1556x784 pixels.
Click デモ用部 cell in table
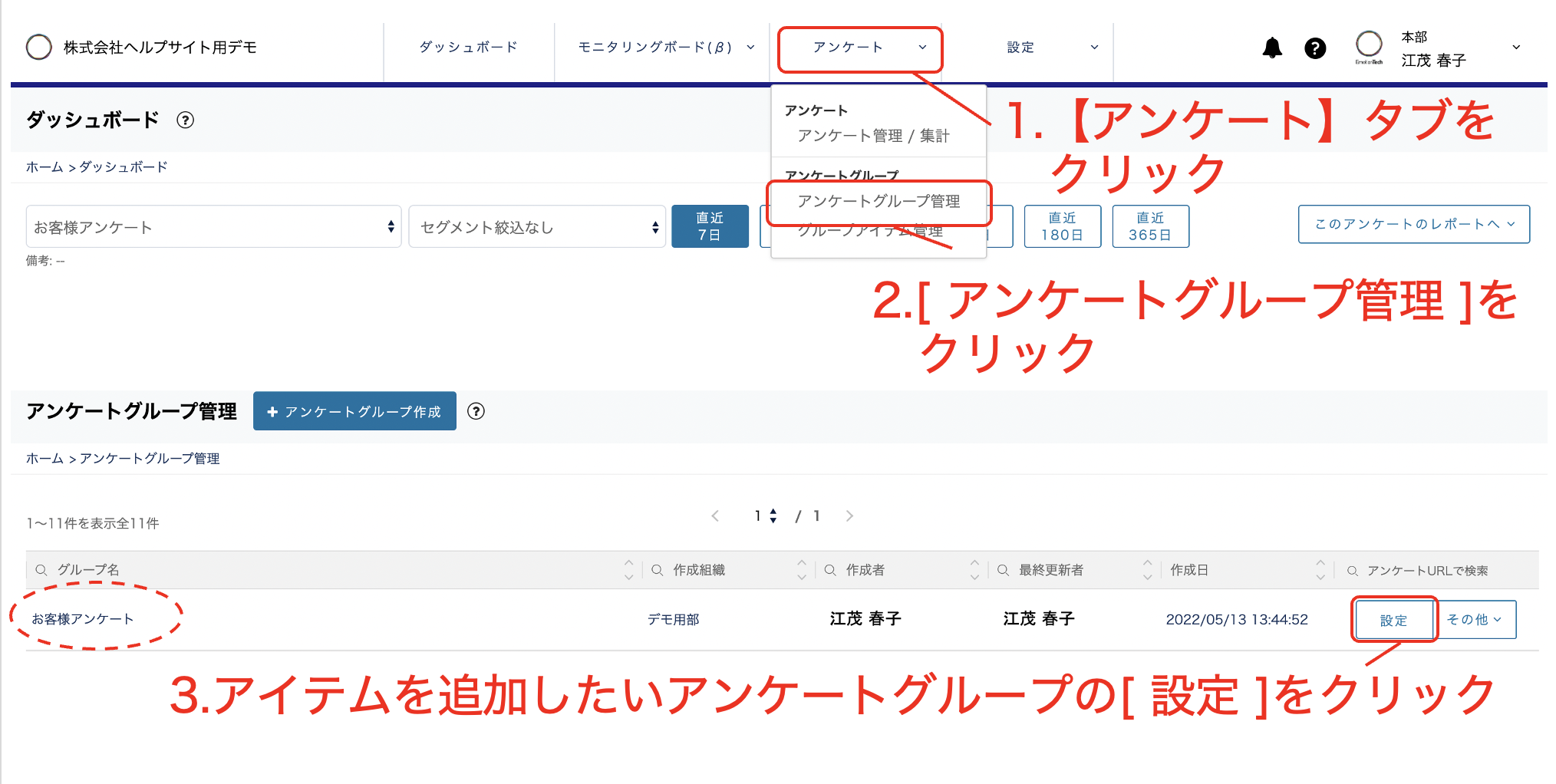point(674,619)
